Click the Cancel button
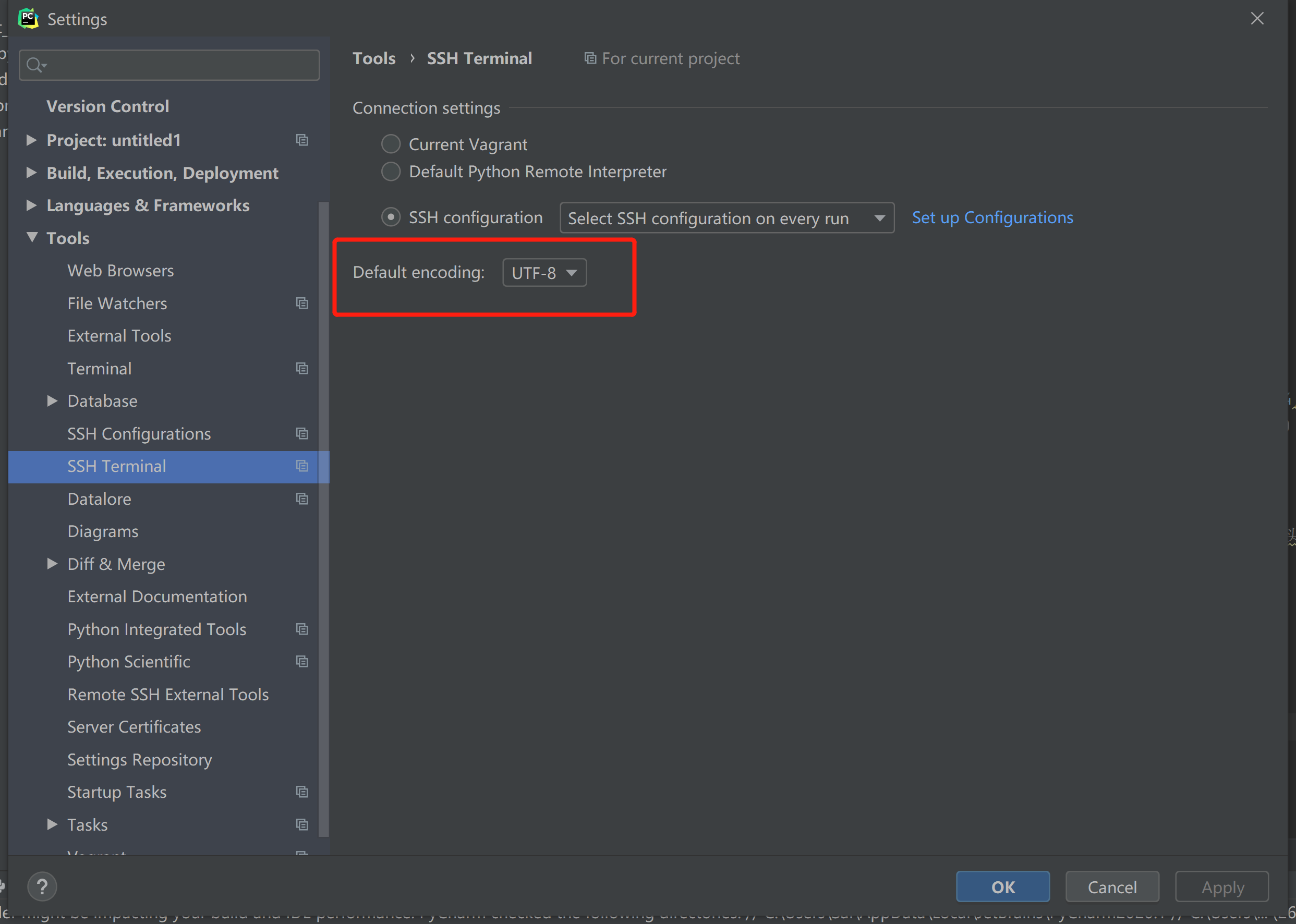The image size is (1296, 924). click(1112, 886)
